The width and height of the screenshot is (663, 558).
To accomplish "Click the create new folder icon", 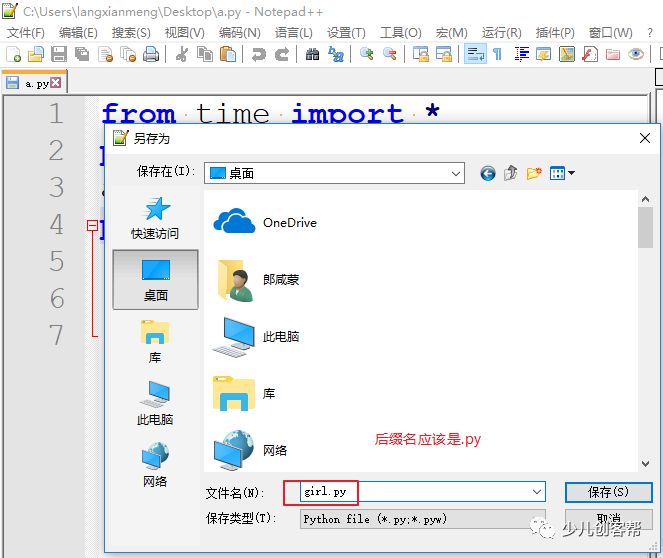I will [x=534, y=173].
